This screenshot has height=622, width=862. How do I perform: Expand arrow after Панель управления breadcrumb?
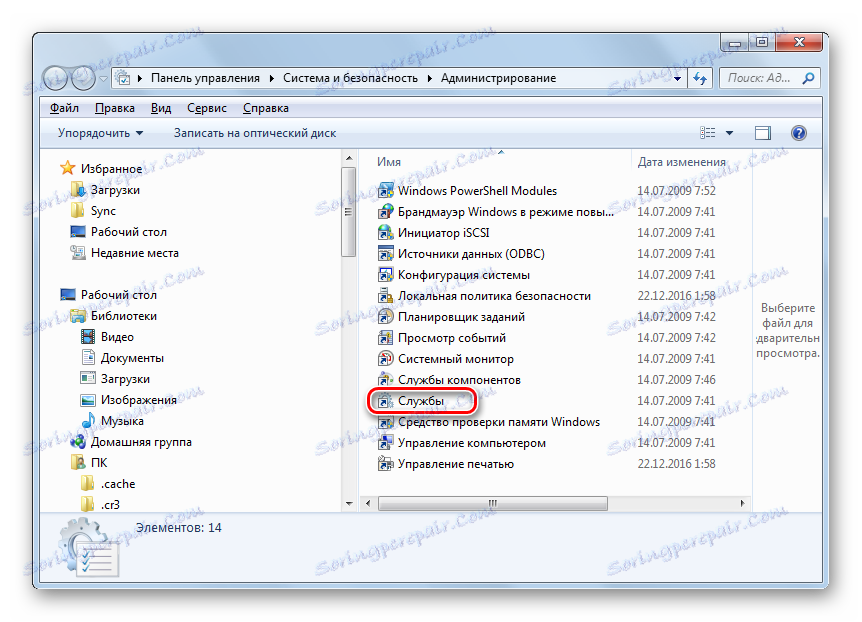[272, 78]
